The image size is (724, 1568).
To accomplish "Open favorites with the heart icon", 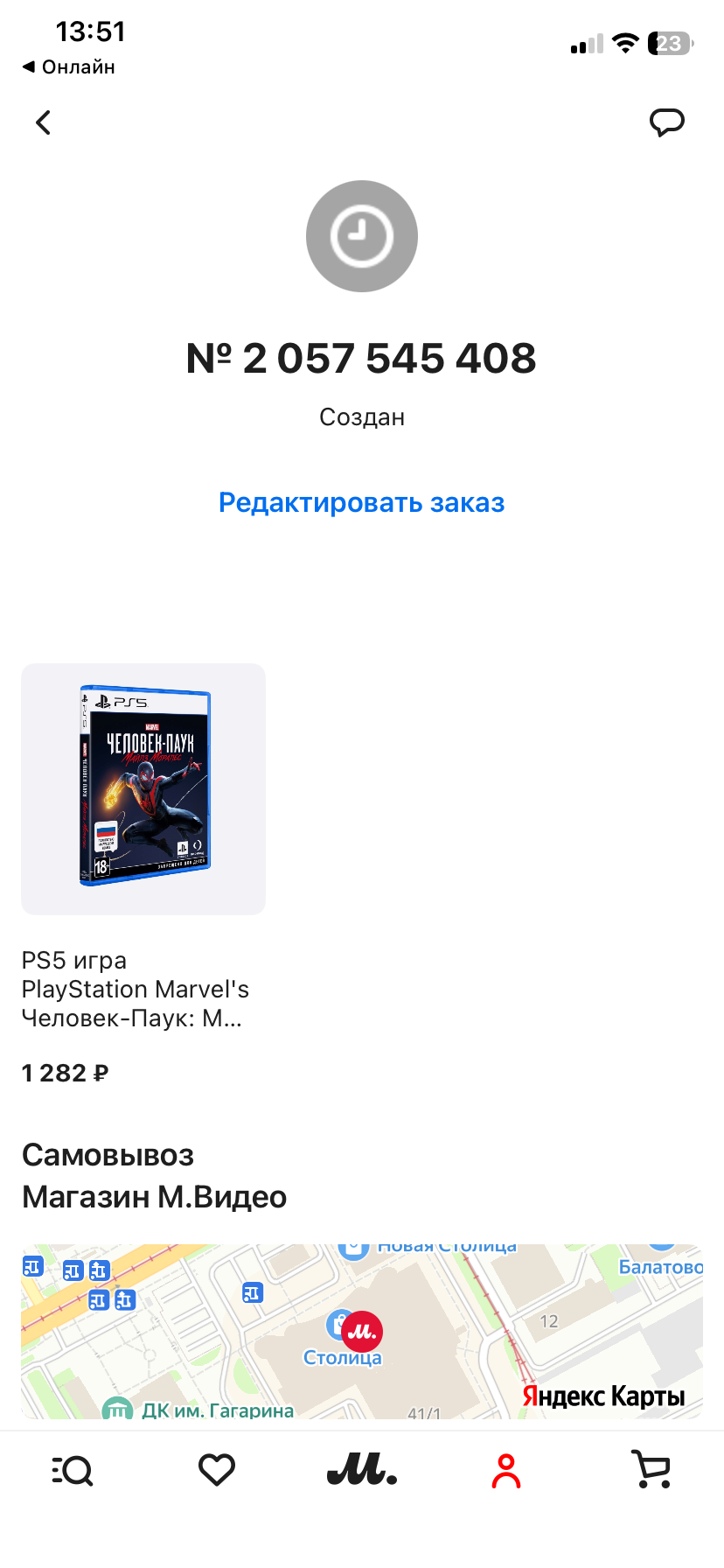I will click(x=217, y=1470).
